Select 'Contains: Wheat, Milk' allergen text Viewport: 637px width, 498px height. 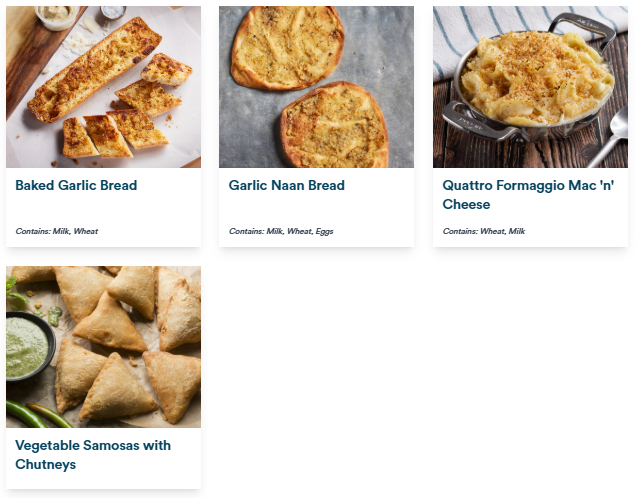point(484,231)
